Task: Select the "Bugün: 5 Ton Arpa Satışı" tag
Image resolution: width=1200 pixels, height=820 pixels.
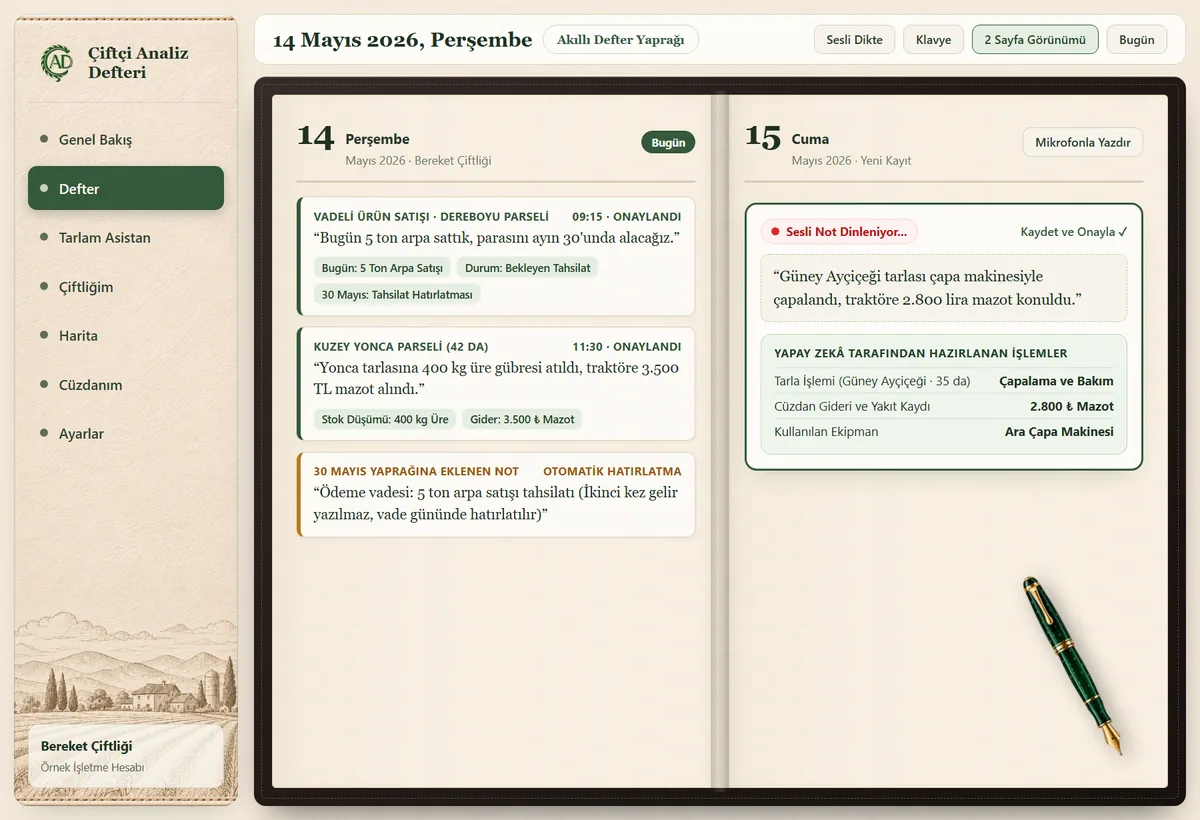Action: [382, 268]
